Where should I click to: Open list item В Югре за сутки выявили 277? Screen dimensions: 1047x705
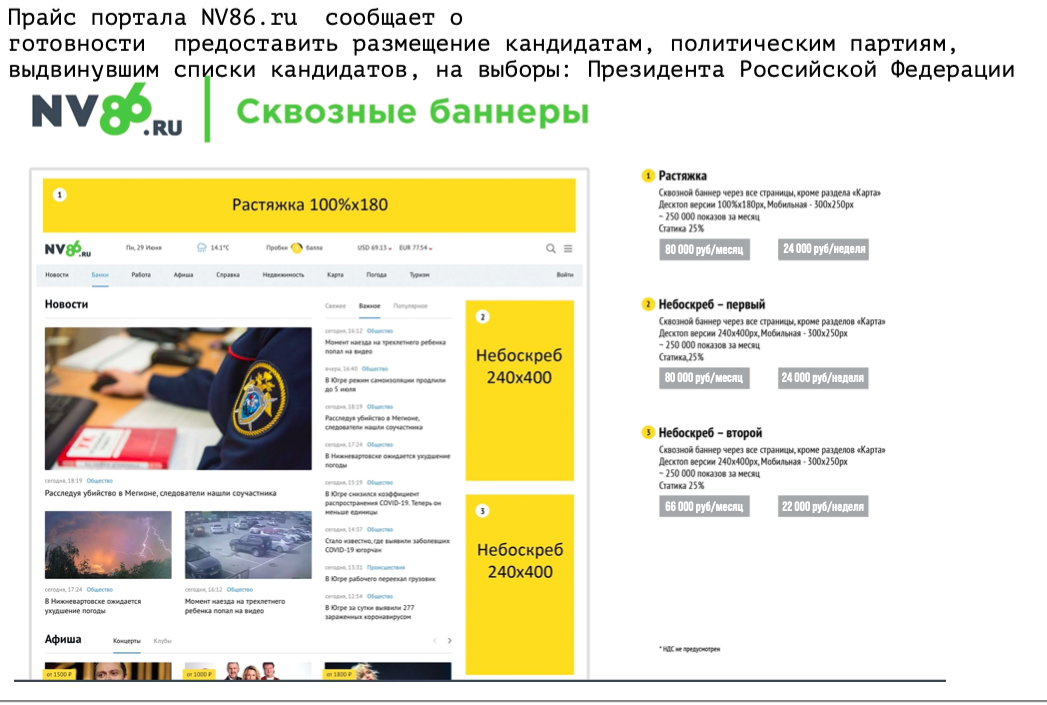coord(369,612)
